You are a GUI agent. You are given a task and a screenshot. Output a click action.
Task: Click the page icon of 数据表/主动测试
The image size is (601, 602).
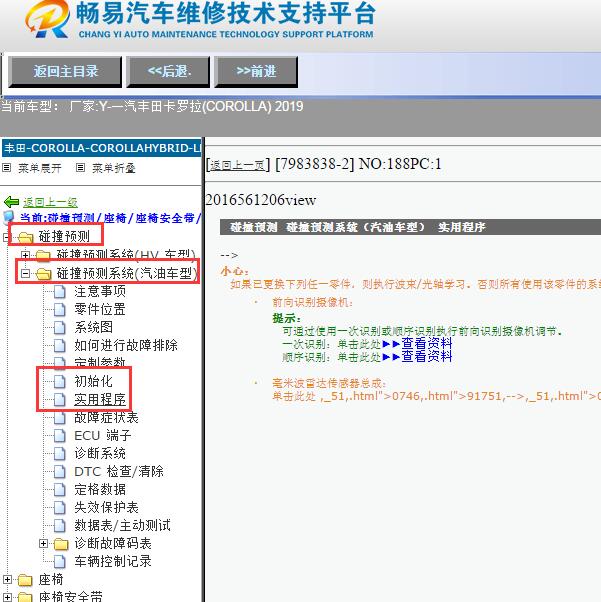(x=60, y=526)
